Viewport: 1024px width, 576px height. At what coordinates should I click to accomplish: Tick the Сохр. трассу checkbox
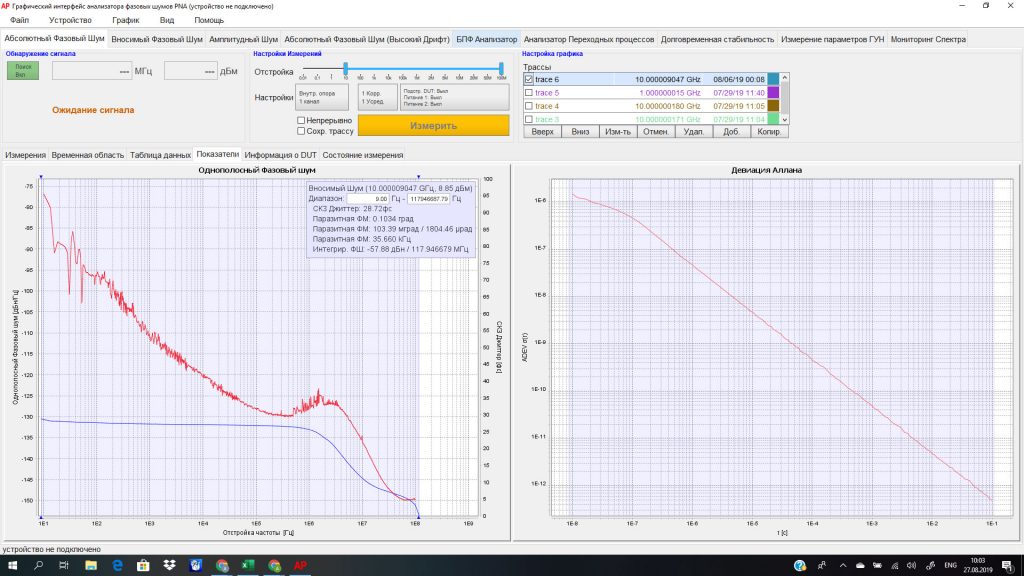click(x=301, y=131)
